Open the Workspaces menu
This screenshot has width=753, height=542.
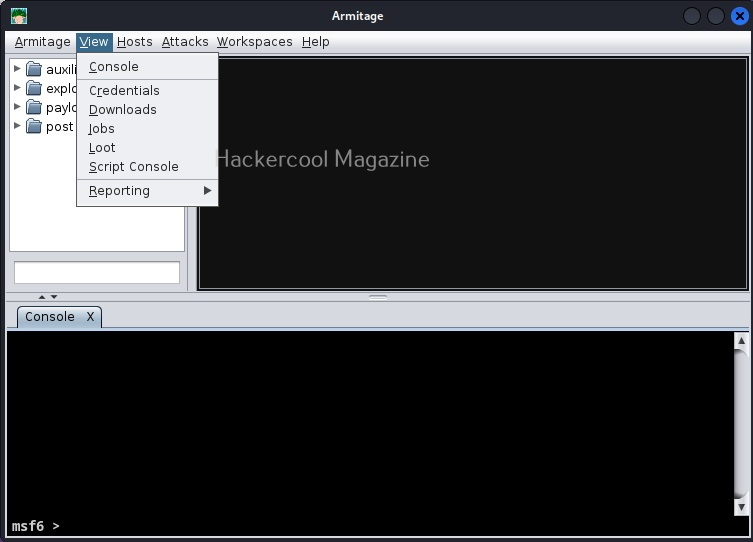[255, 42]
